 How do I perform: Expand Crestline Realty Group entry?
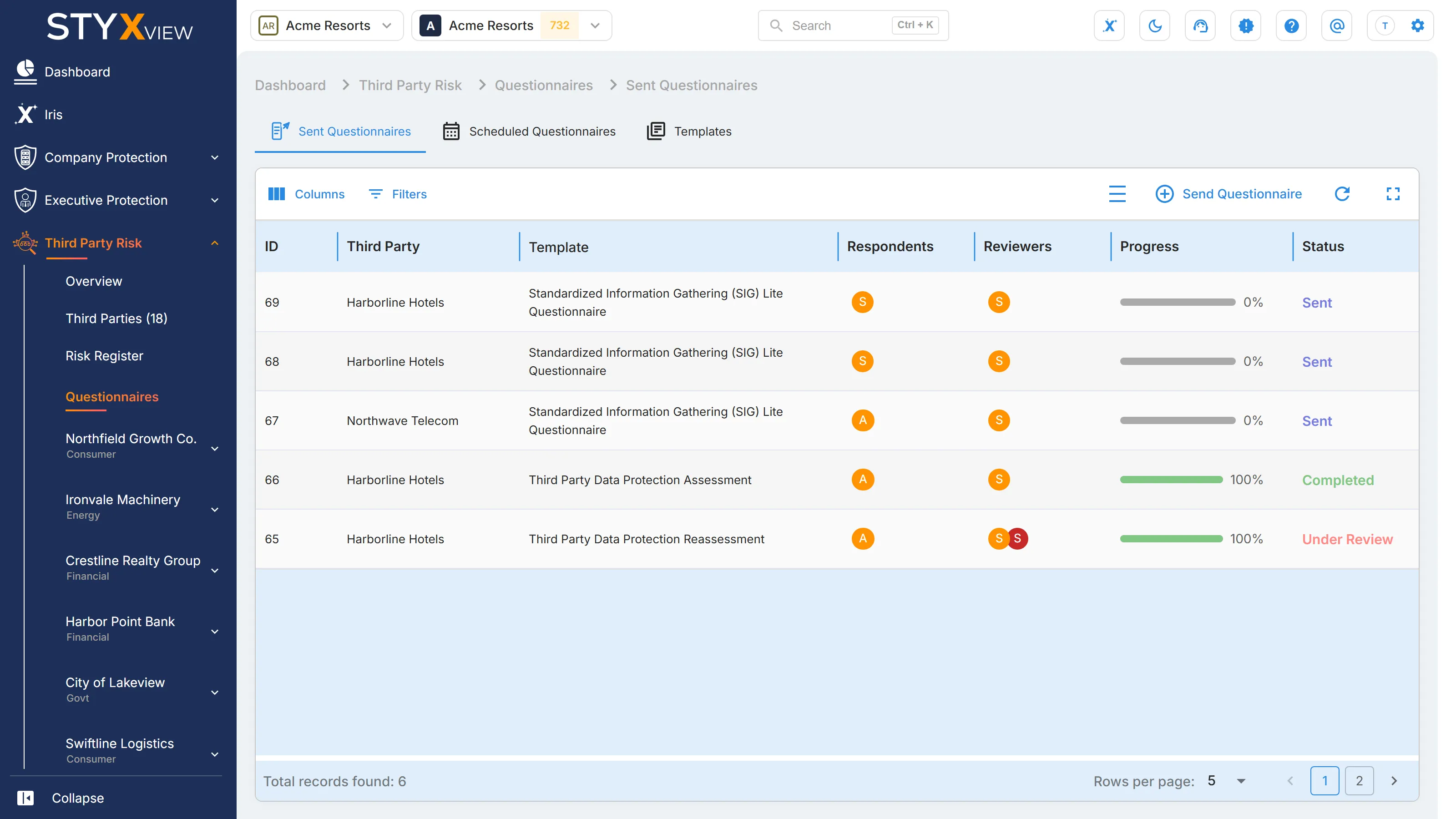pyautogui.click(x=215, y=571)
